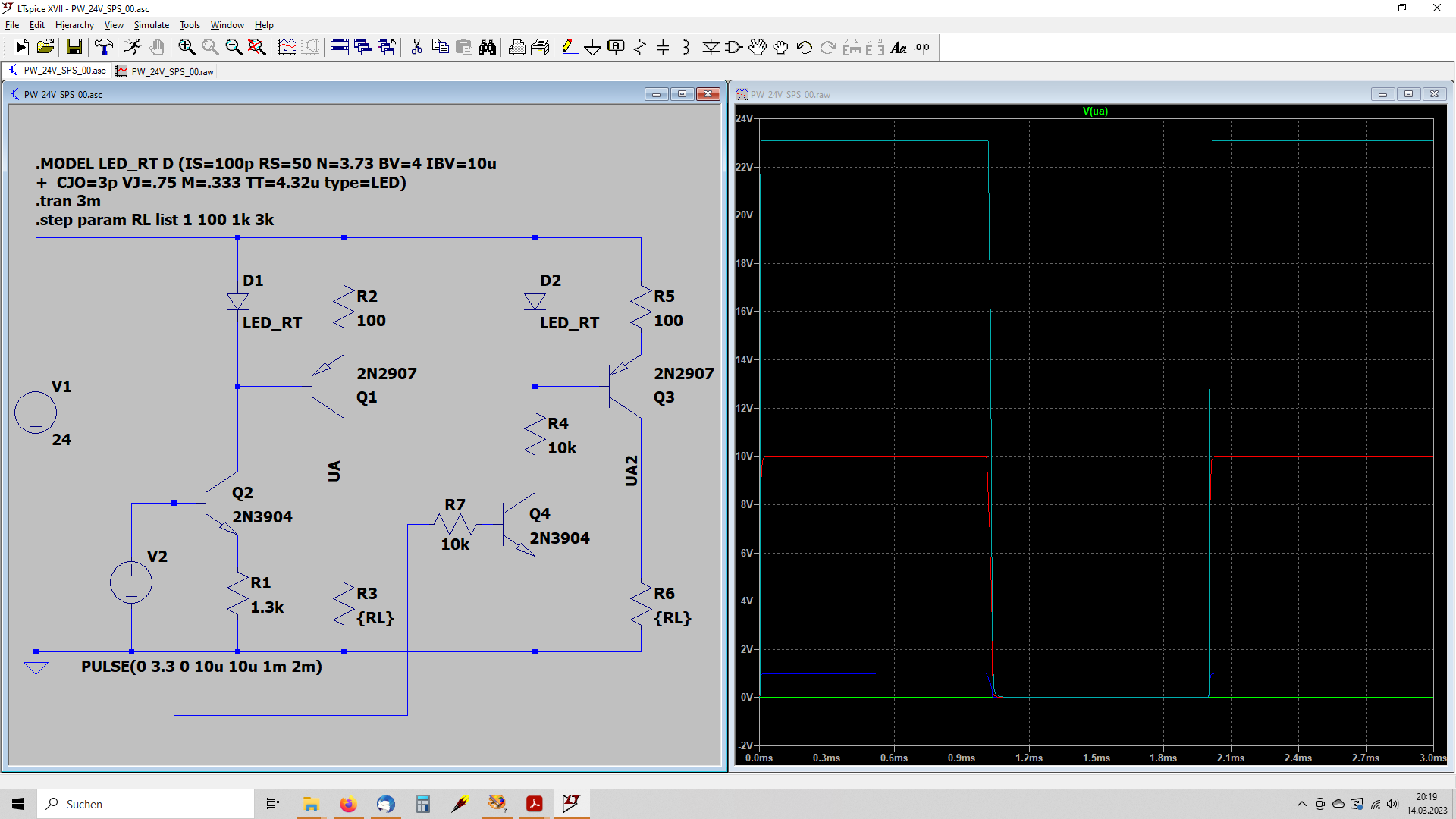Select the D1 diode name label
This screenshot has height=819, width=1456.
tap(253, 280)
